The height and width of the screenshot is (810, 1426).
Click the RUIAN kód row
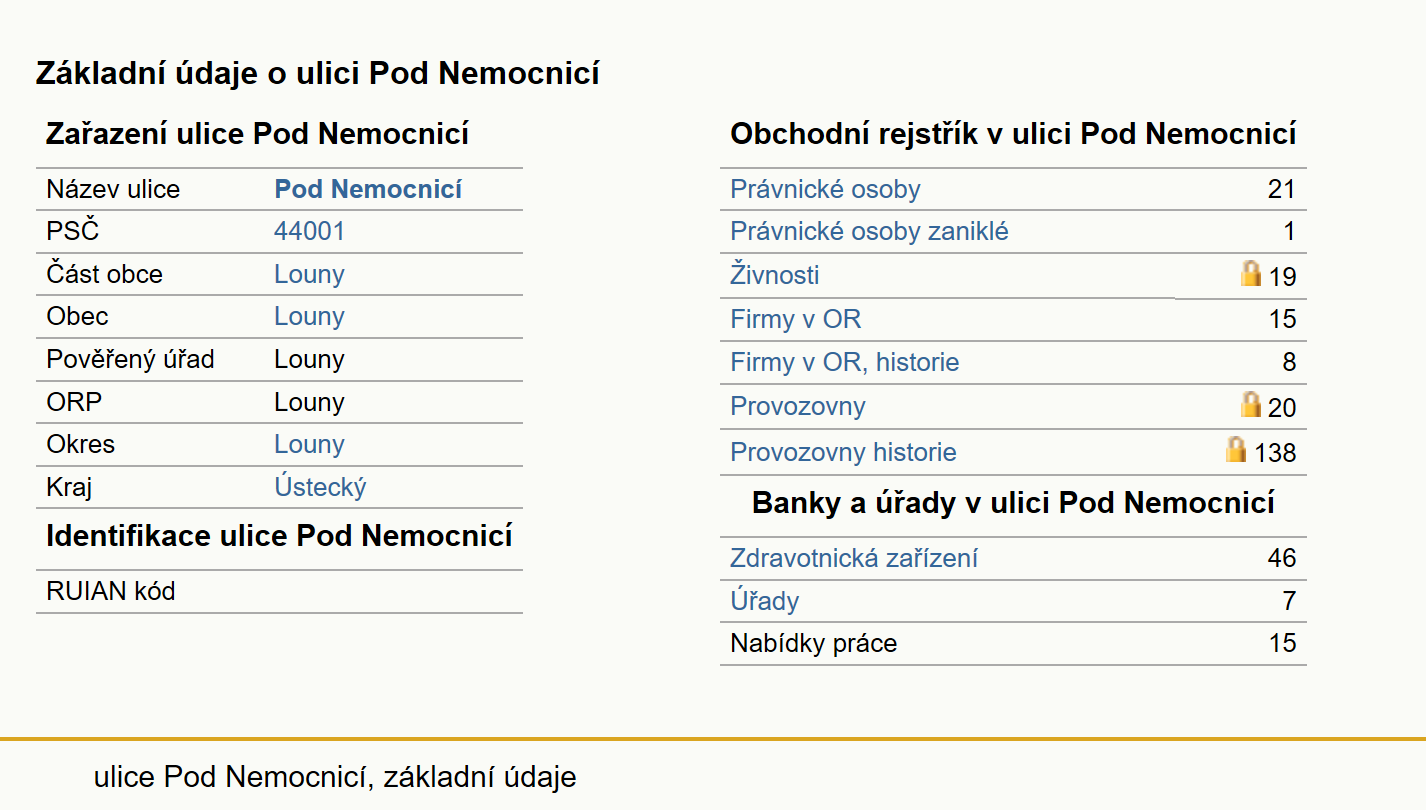(279, 591)
